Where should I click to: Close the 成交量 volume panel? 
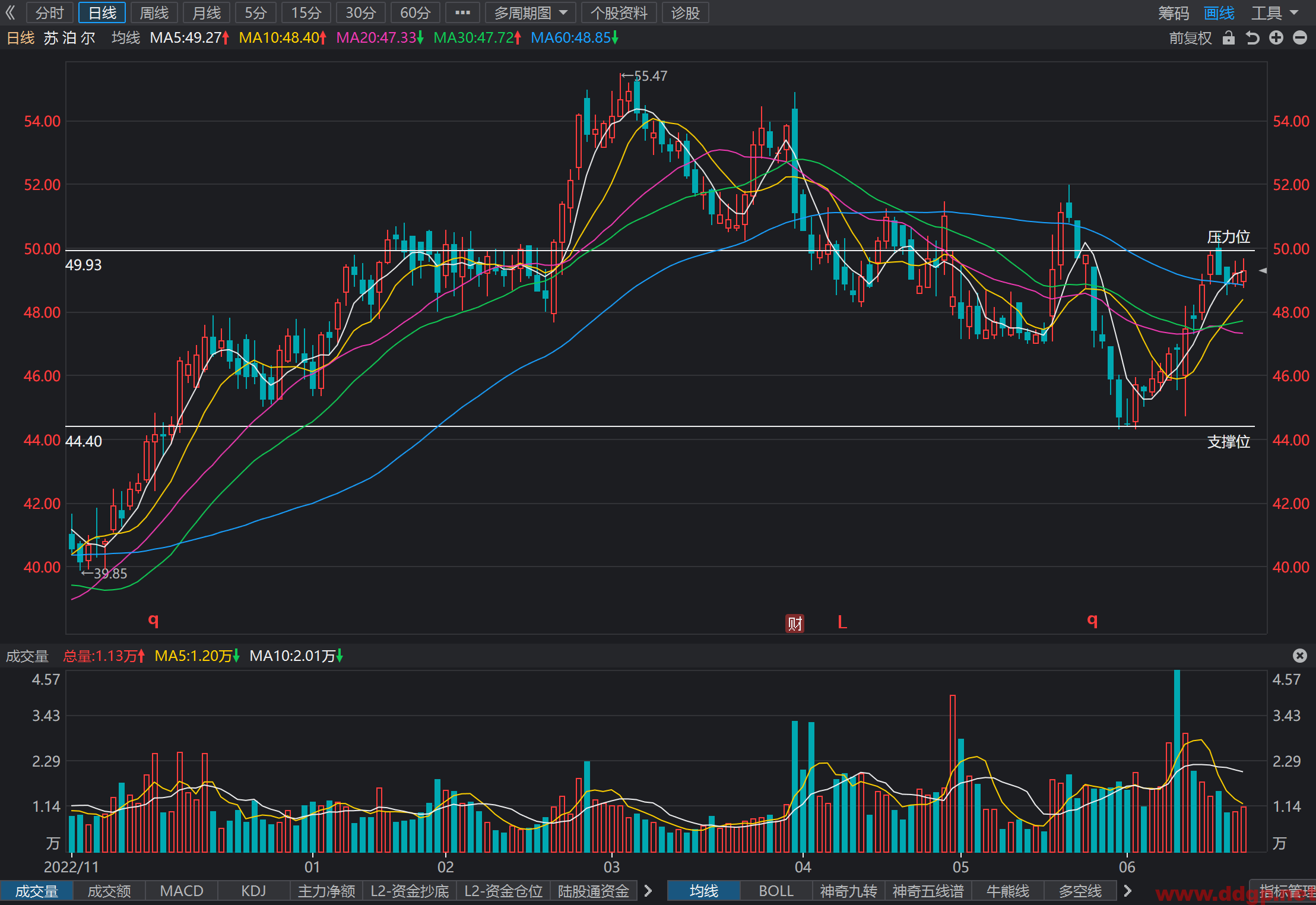(x=1300, y=655)
